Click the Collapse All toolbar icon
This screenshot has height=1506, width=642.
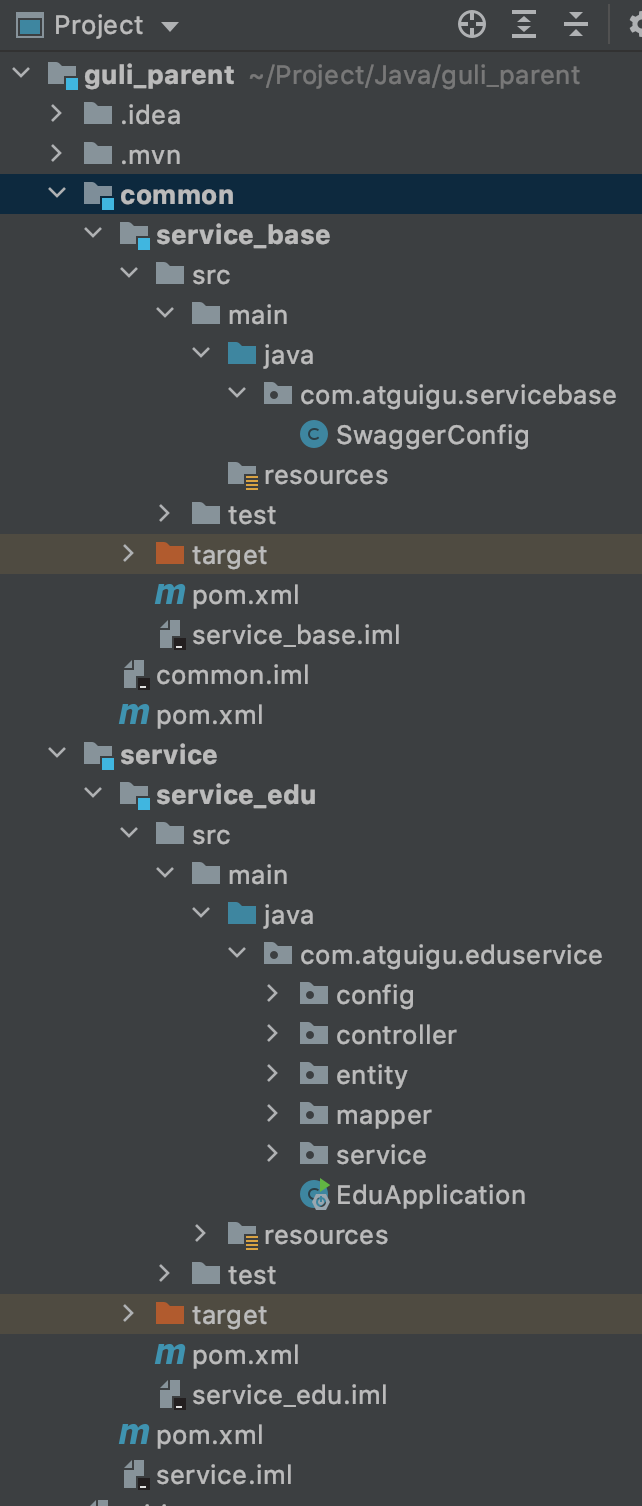point(576,25)
